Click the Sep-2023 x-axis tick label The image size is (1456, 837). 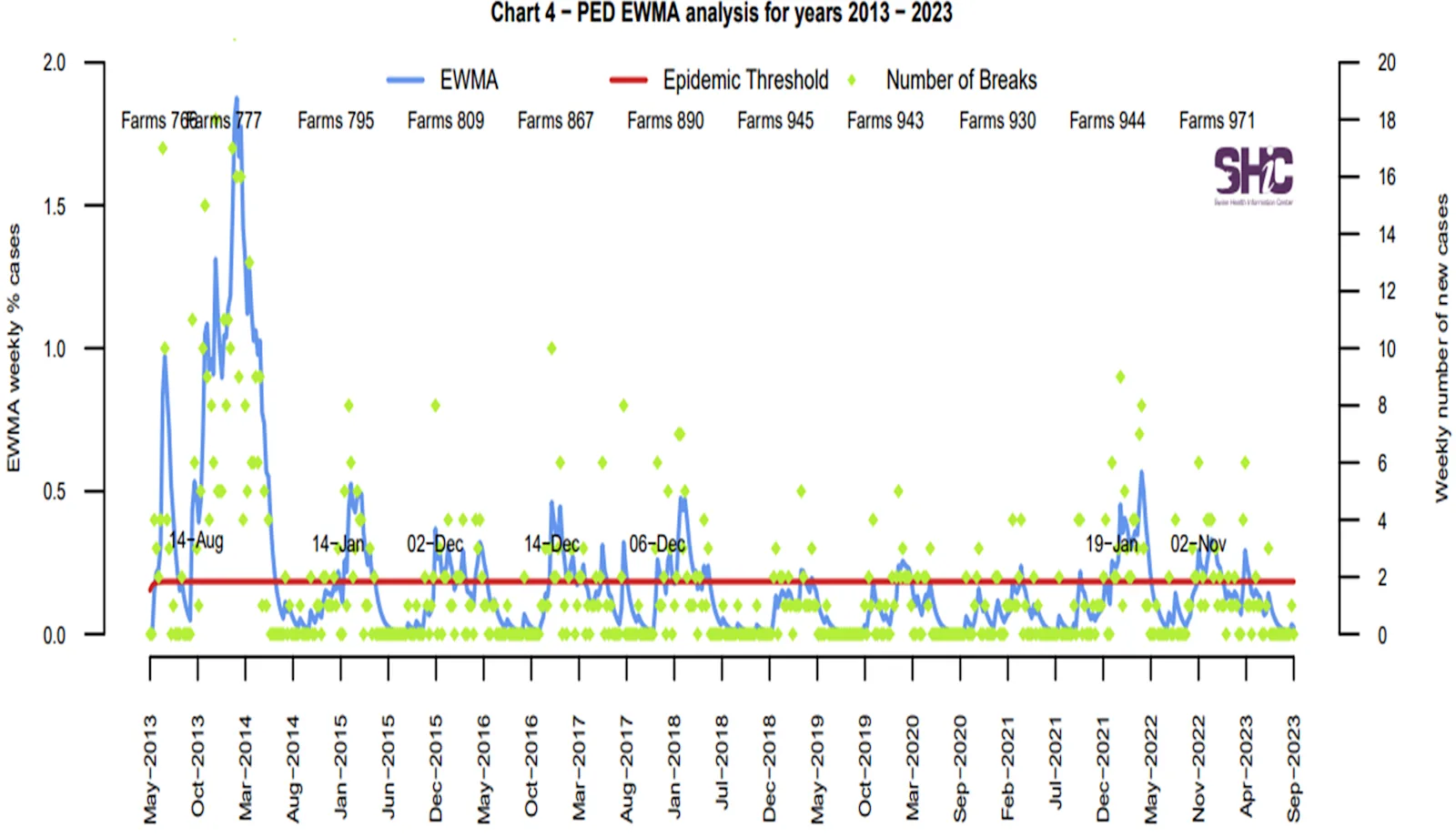pyautogui.click(x=1293, y=768)
